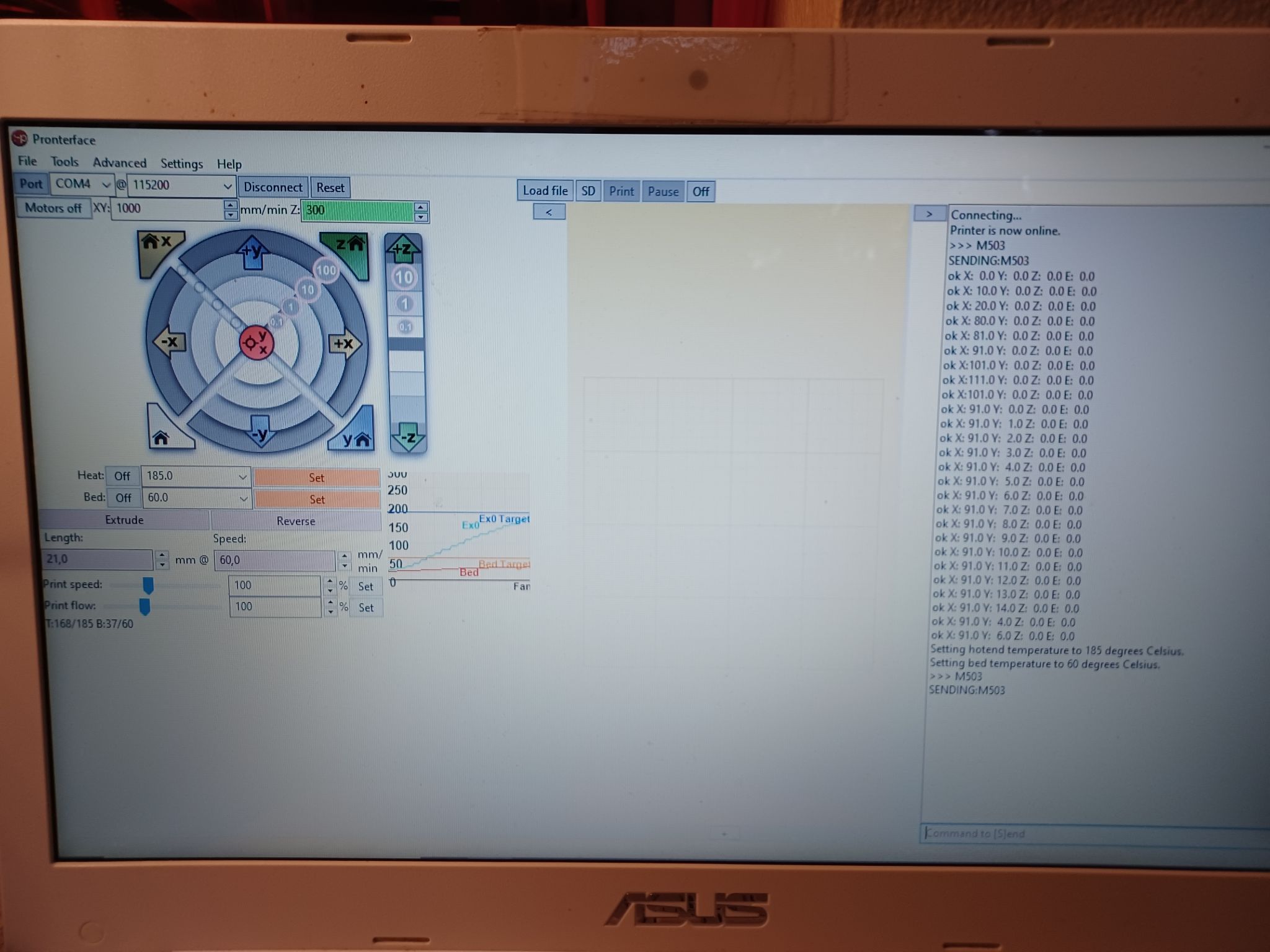Lower Z with -Z arrow
Viewport: 1270px width, 952px height.
click(407, 436)
